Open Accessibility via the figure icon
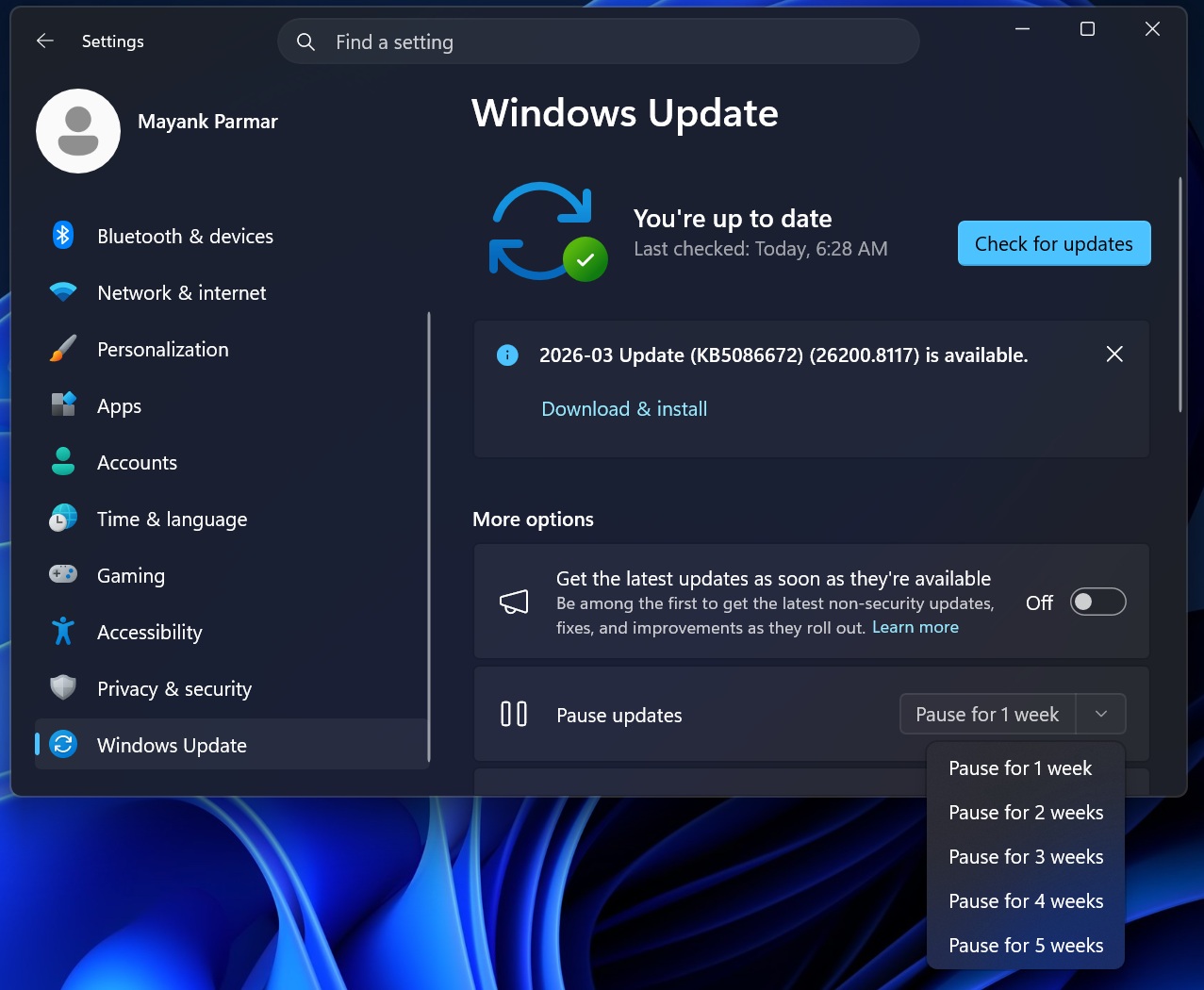 coord(62,632)
